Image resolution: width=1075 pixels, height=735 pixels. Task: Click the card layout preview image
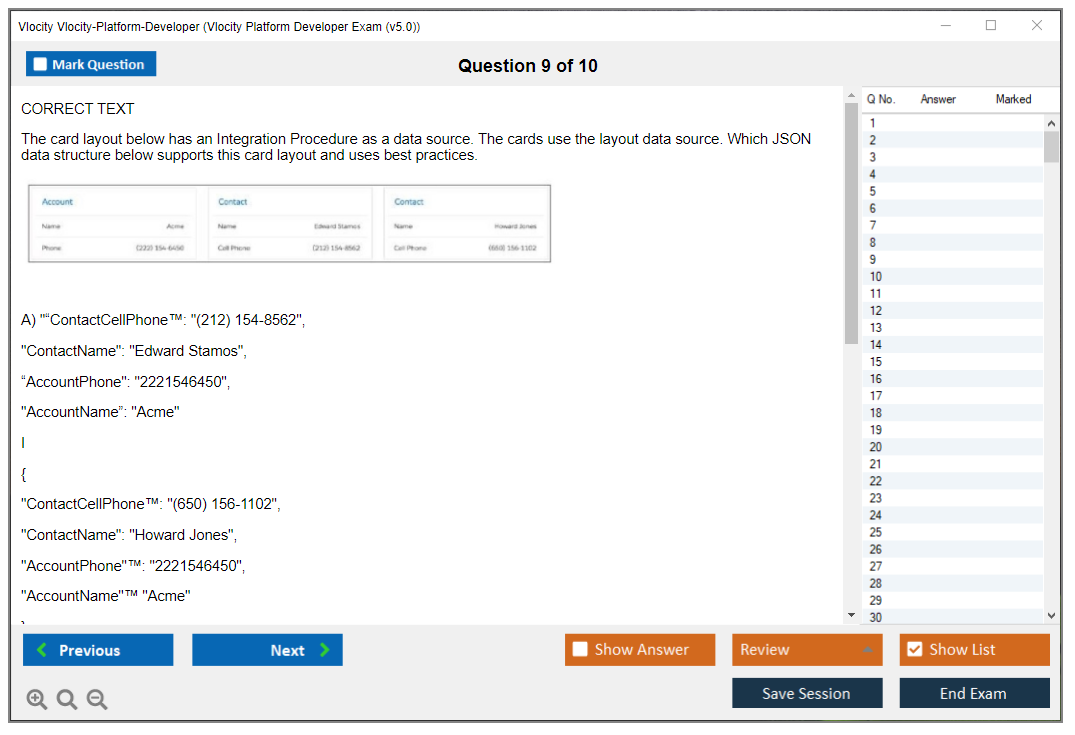(x=289, y=223)
